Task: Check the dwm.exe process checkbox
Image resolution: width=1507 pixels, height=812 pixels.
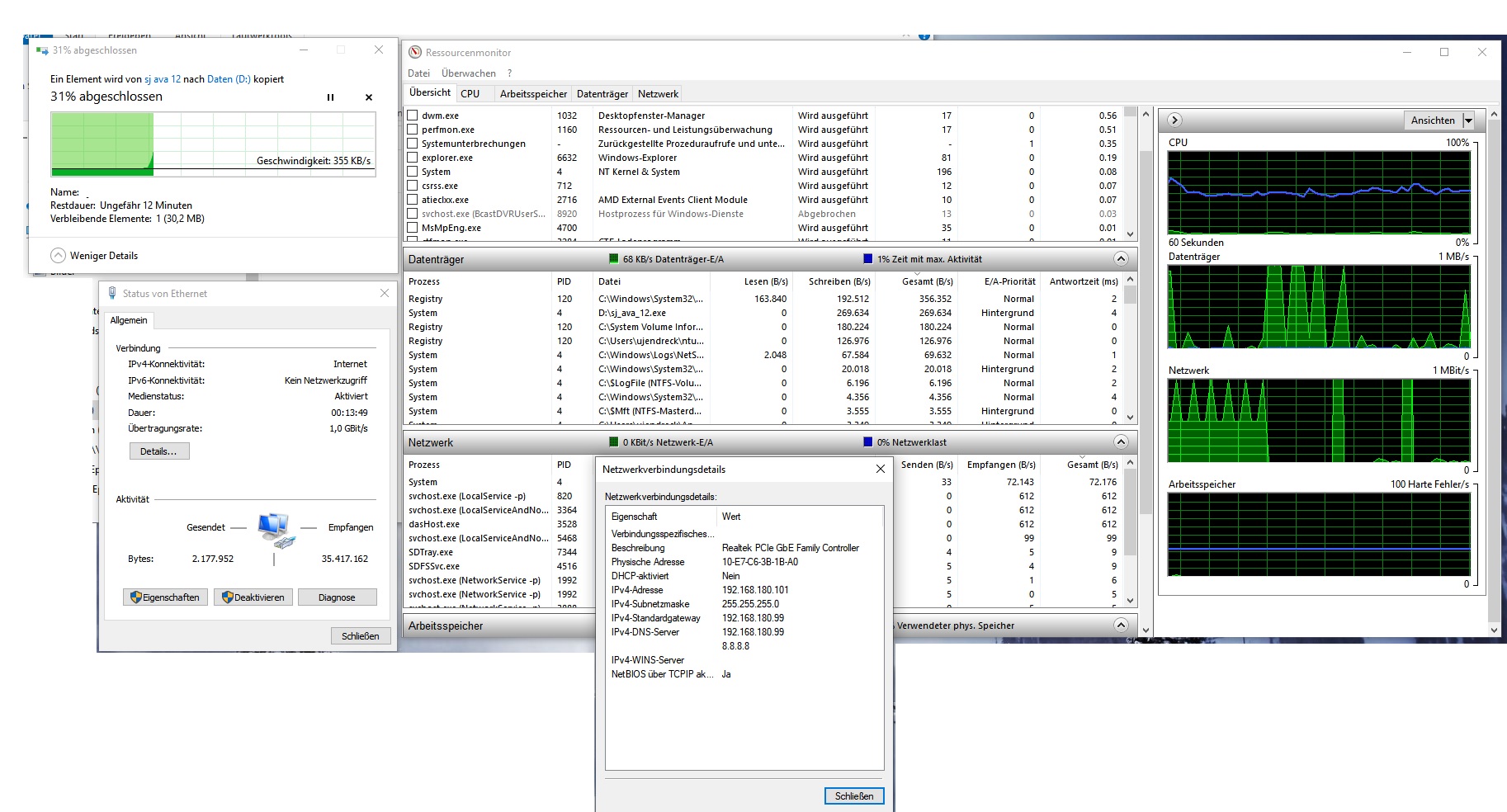Action: pyautogui.click(x=413, y=116)
